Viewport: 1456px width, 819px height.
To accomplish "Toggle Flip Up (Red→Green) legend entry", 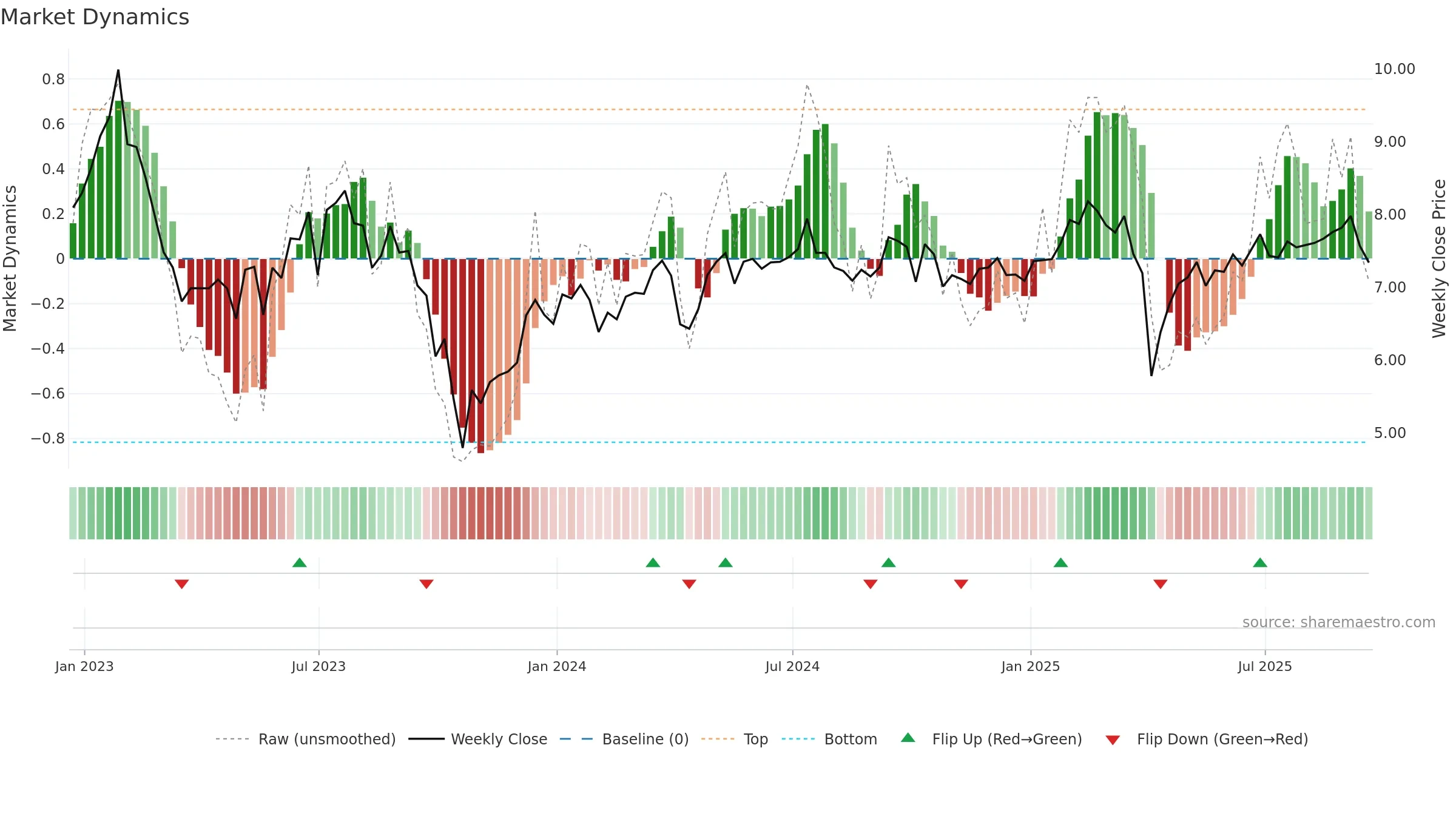I will click(x=991, y=739).
